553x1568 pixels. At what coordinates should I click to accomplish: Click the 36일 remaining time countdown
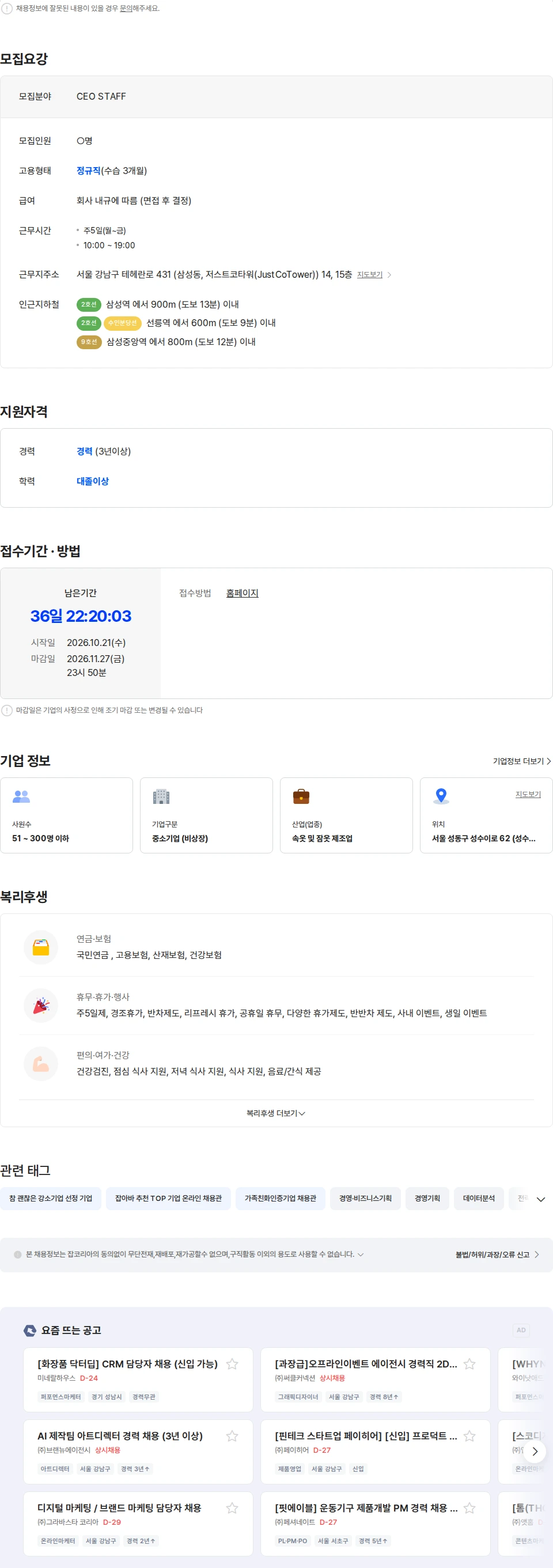click(x=81, y=616)
